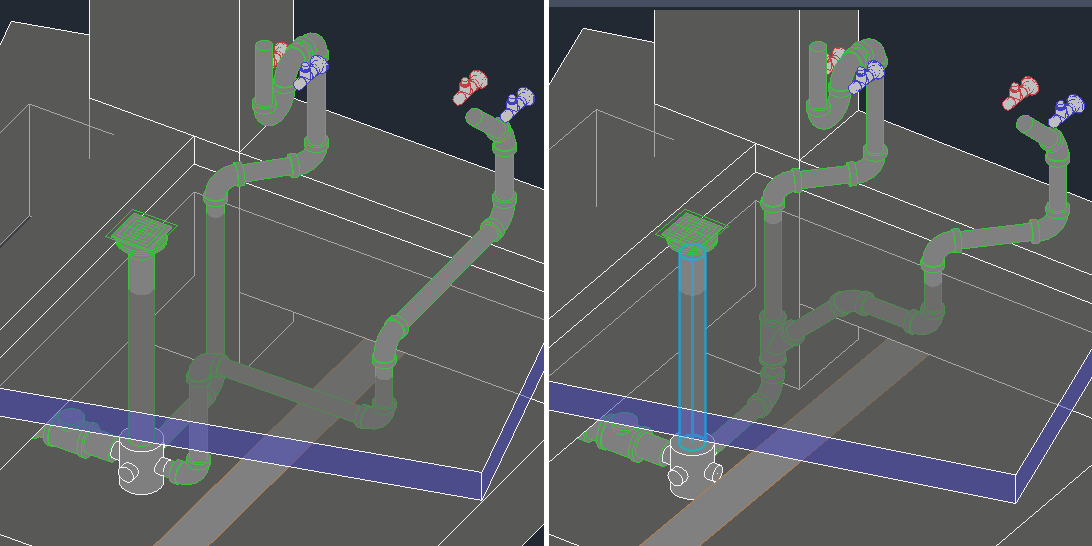
Task: Select the cyan highlighted vertical pipe
Action: point(692,348)
